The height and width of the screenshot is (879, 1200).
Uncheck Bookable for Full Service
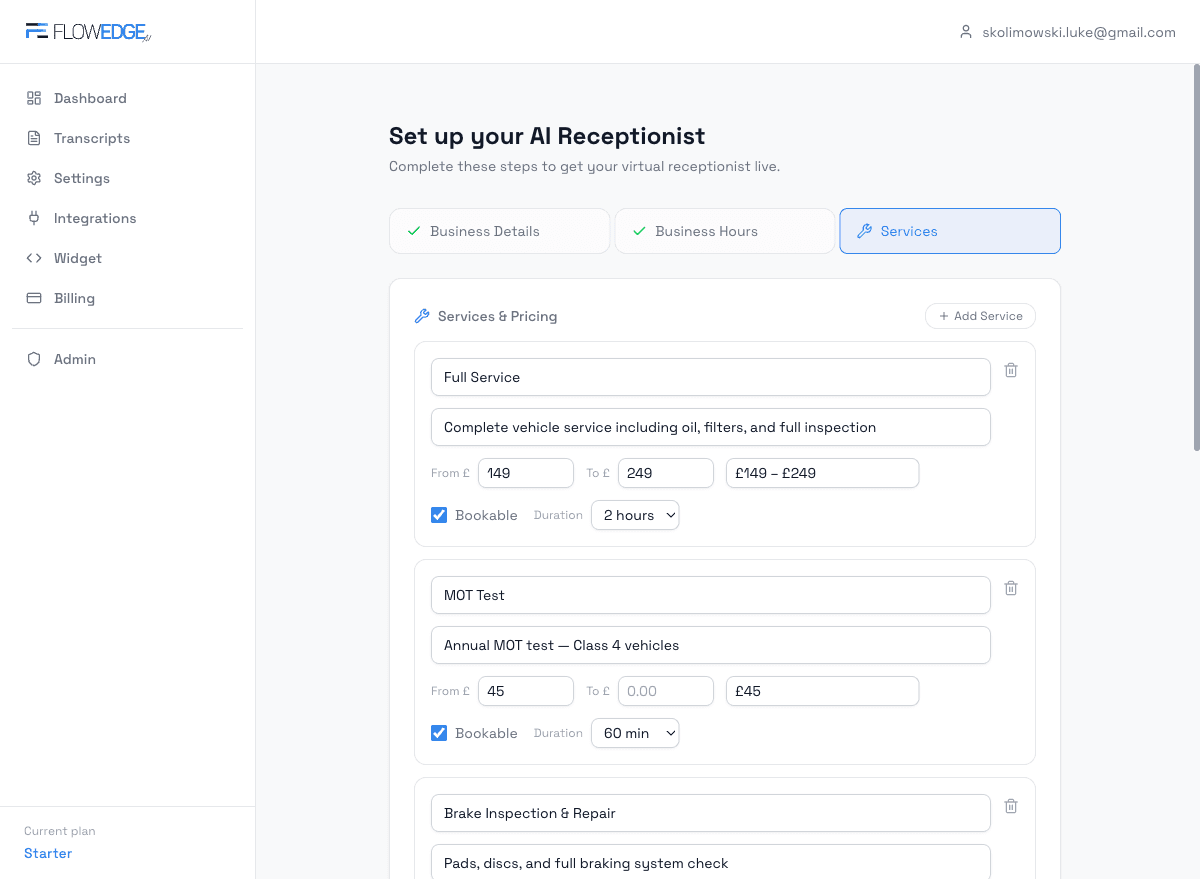click(x=438, y=514)
